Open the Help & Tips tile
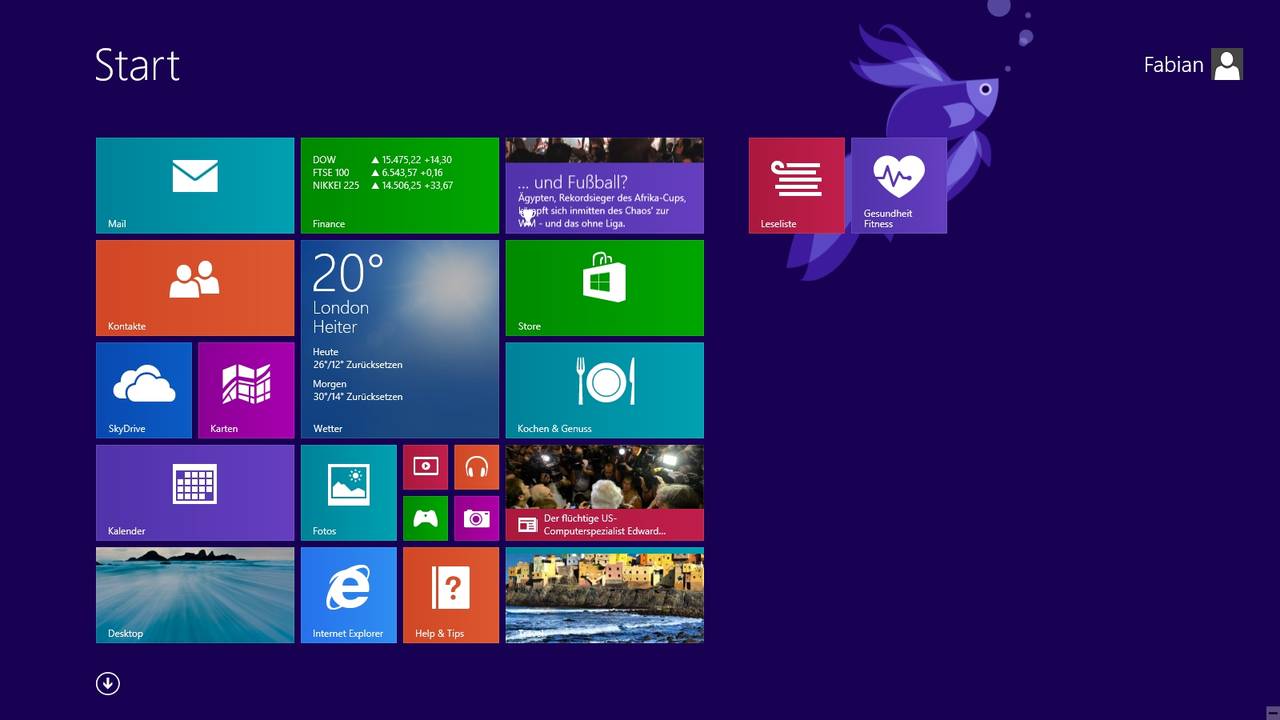Viewport: 1280px width, 720px height. 450,595
